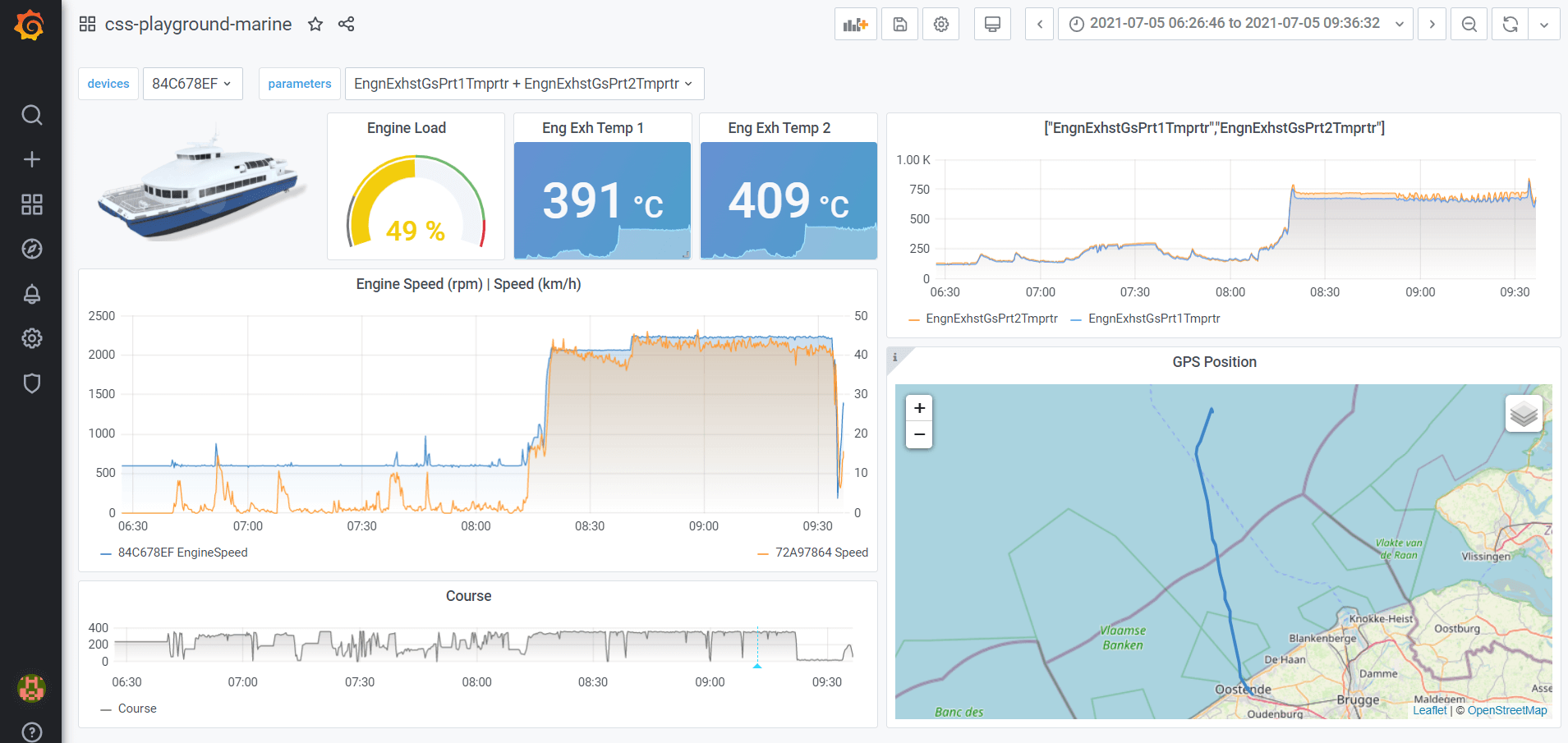The image size is (1568, 743).
Task: Open the refresh interval dropdown
Action: [1545, 24]
